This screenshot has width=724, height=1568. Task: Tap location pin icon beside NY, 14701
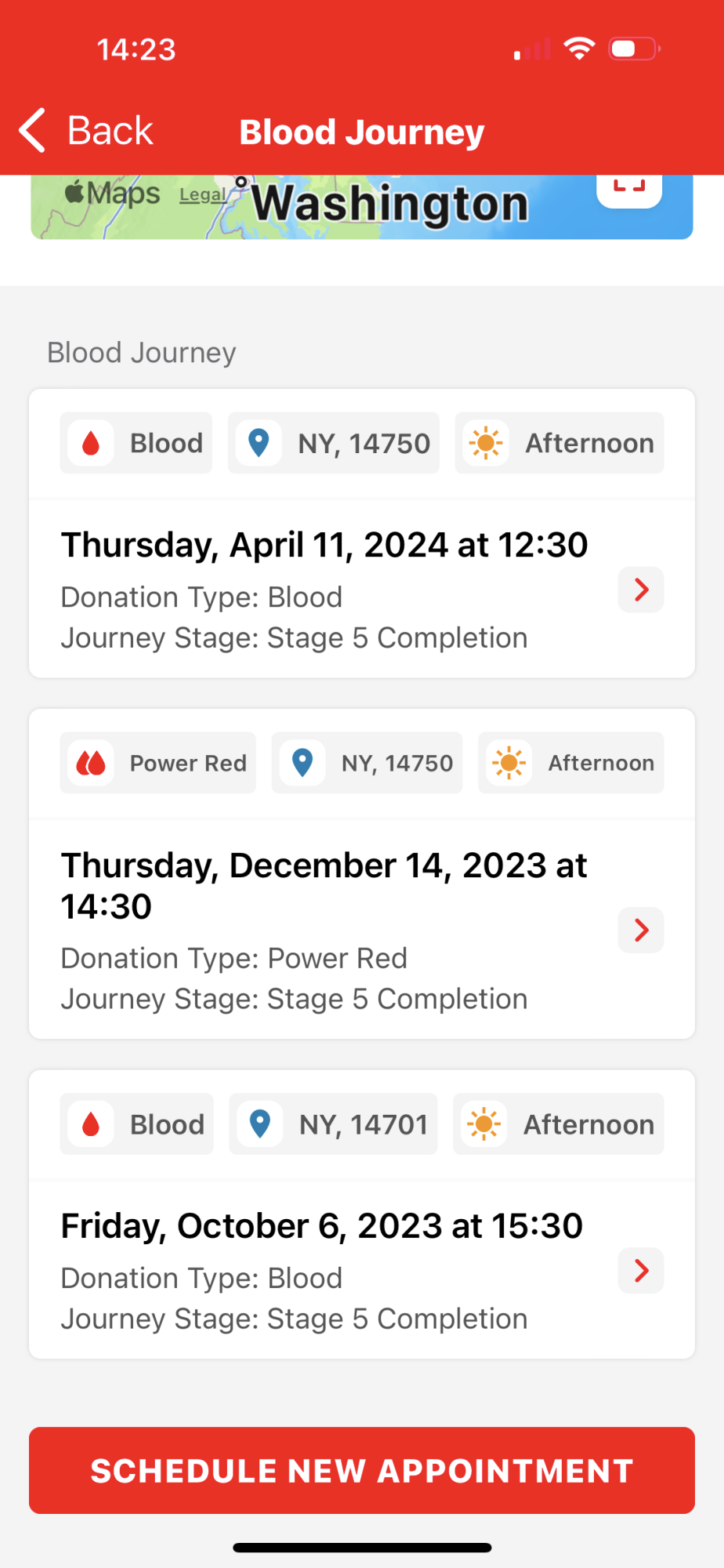pos(259,1123)
